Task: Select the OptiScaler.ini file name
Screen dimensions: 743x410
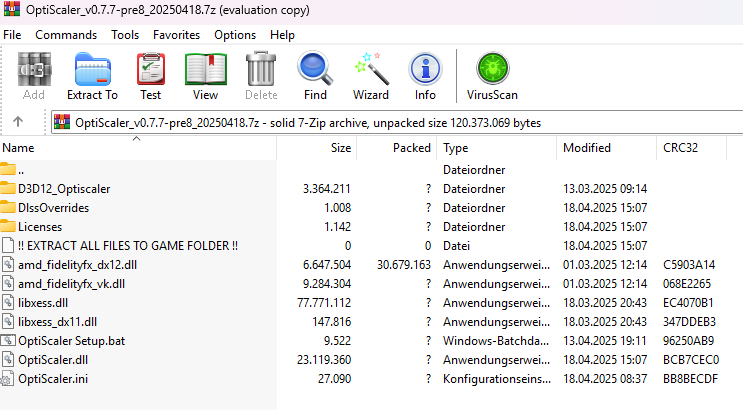Action: [x=53, y=378]
